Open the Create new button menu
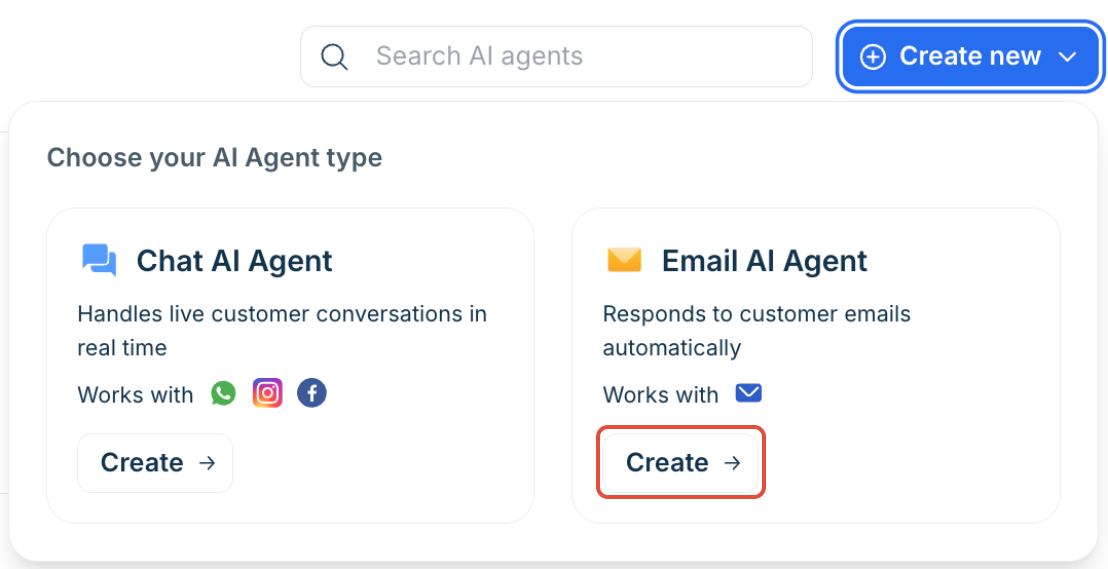1108x569 pixels. click(x=968, y=57)
